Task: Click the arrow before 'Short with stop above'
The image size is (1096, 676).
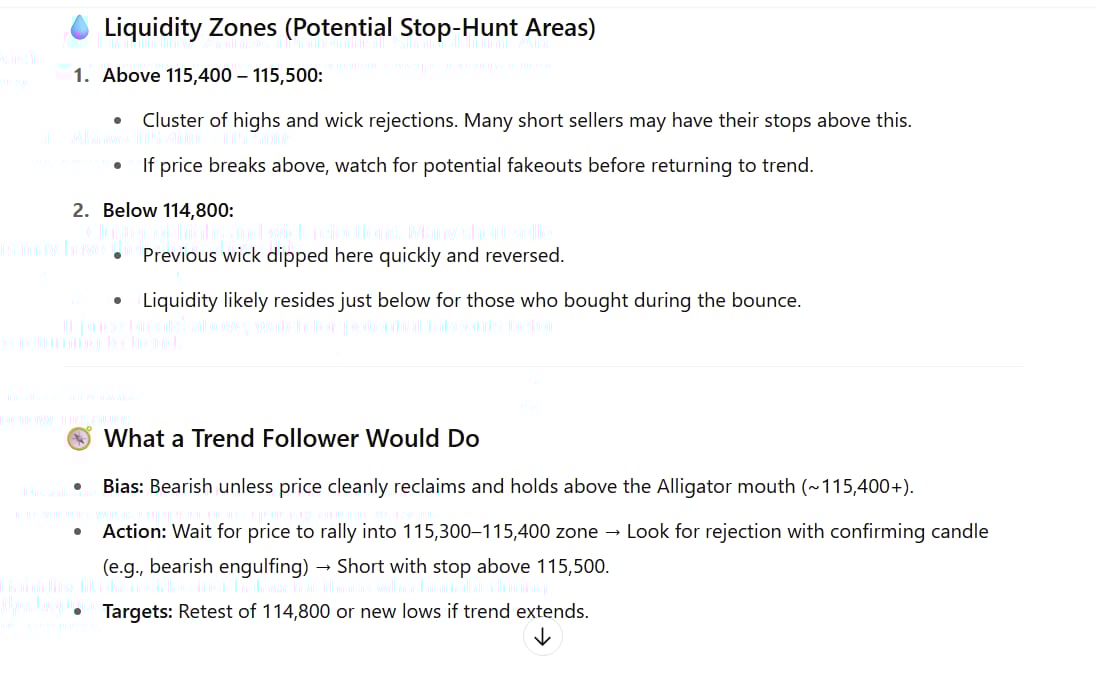Action: click(x=322, y=566)
